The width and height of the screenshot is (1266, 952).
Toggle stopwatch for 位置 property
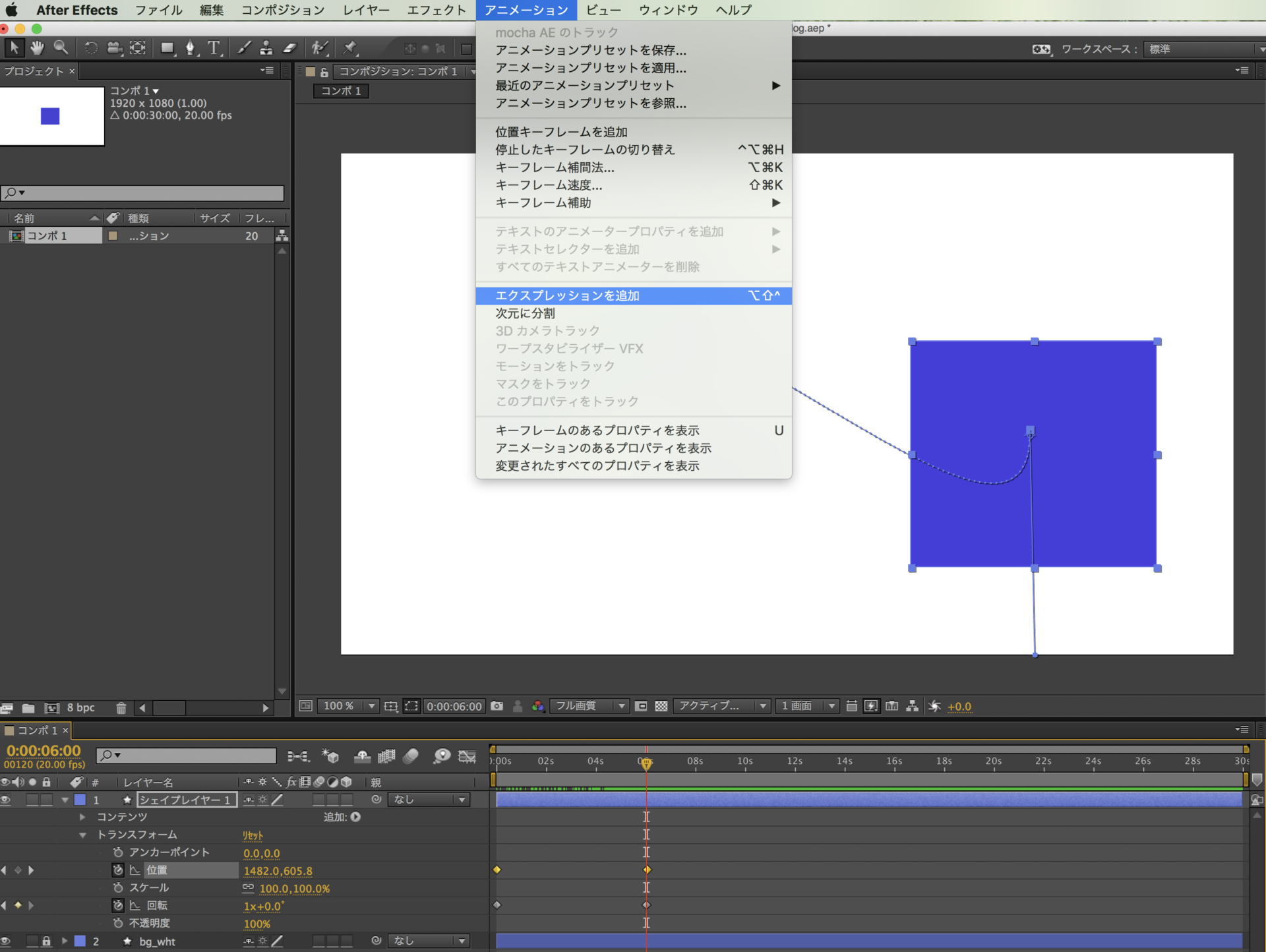click(118, 870)
